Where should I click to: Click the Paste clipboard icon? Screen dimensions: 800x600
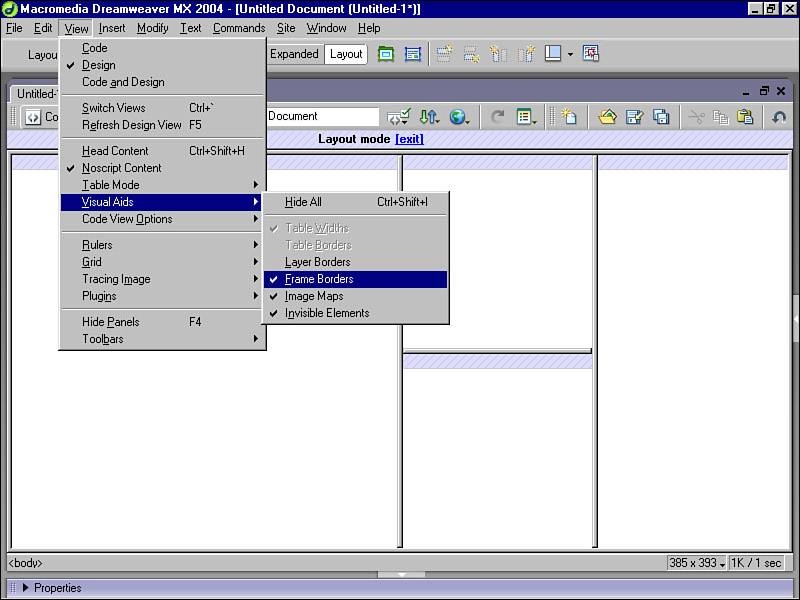pyautogui.click(x=745, y=117)
